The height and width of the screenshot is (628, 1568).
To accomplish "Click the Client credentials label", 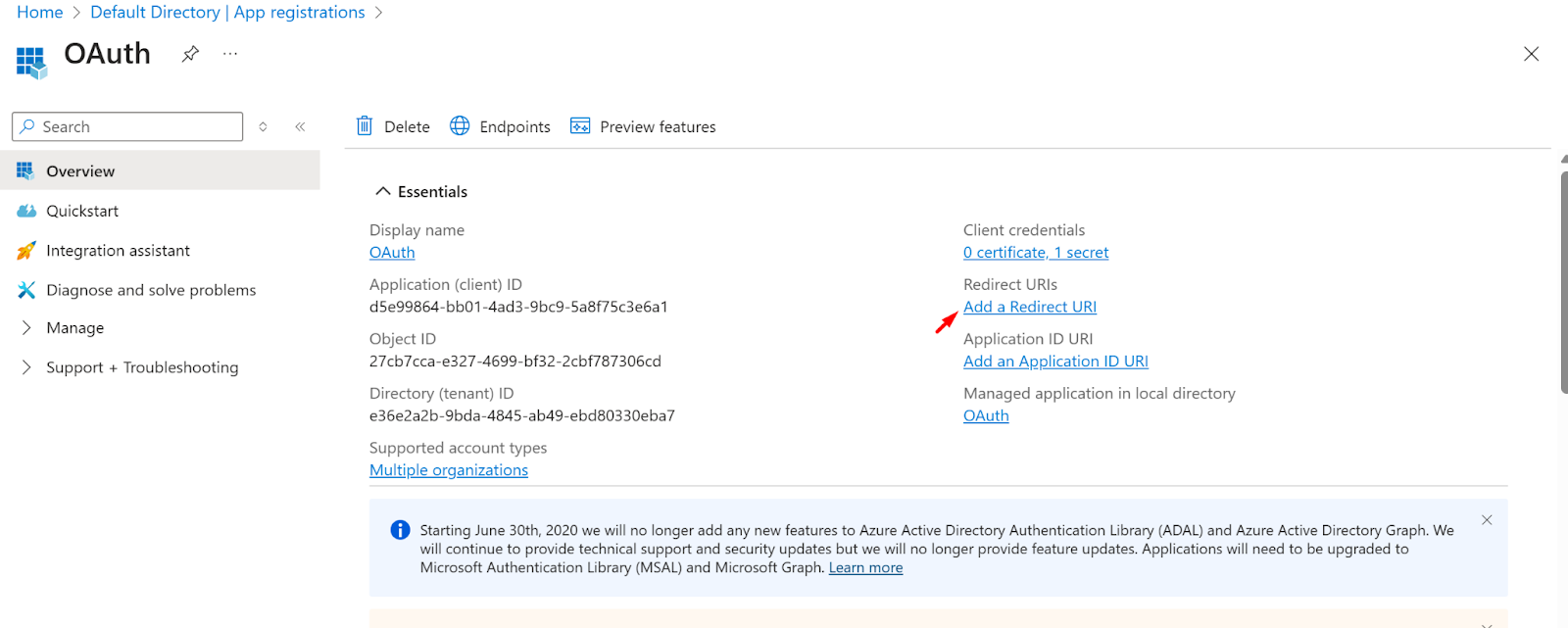I will tap(1024, 230).
